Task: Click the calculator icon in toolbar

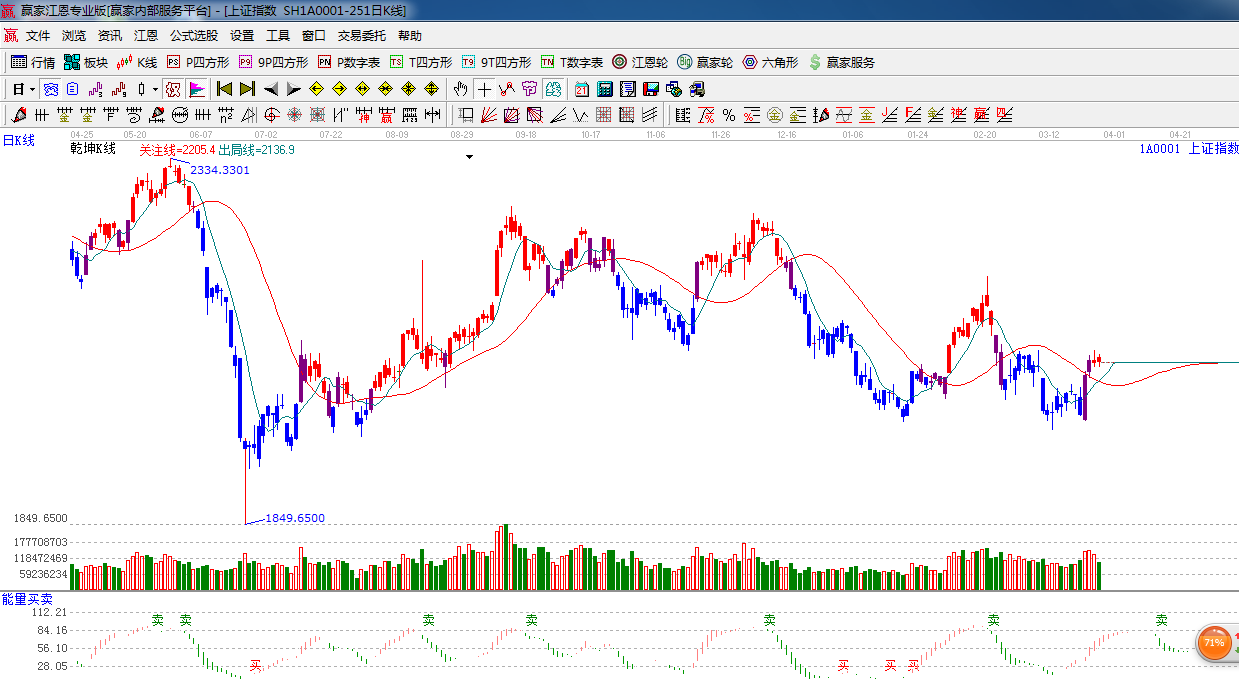Action: tap(604, 89)
